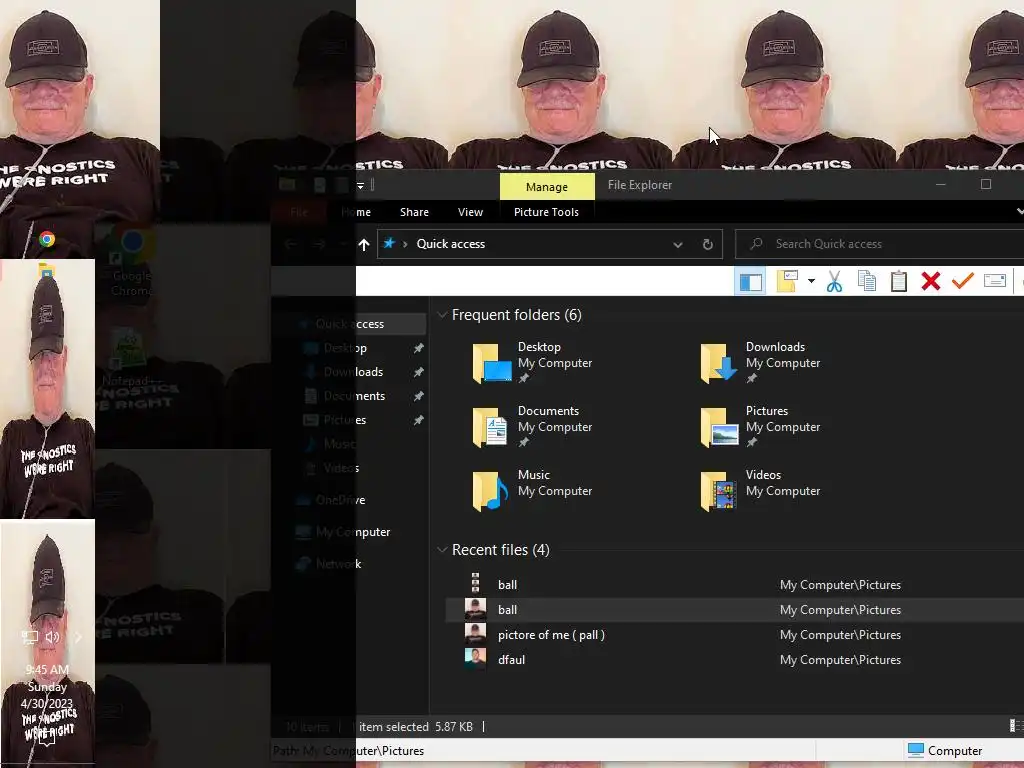Toggle the preview pane layout icon

[x=750, y=282]
